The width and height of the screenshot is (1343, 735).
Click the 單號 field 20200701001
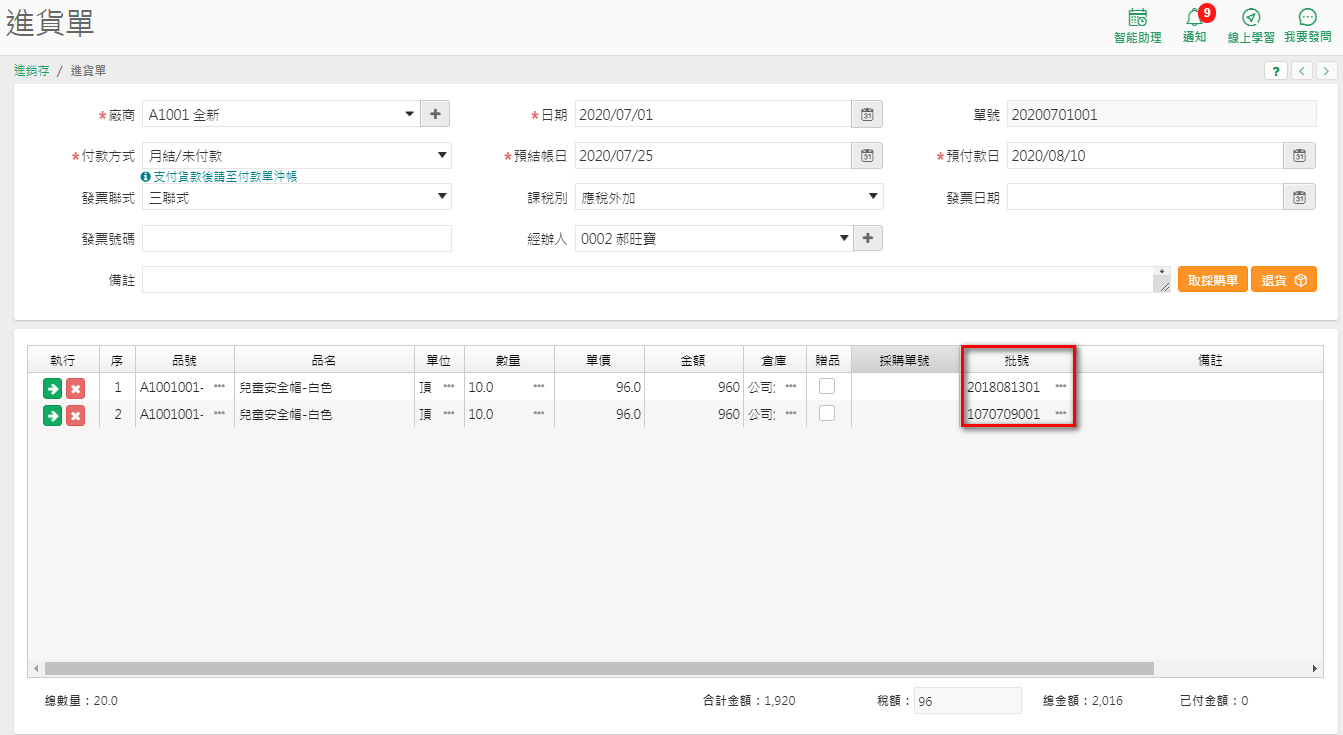[1161, 114]
